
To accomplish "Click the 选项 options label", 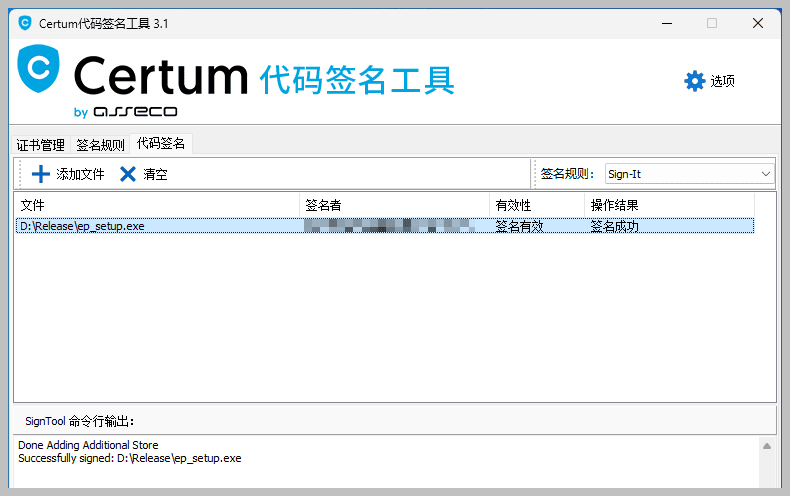I will (x=722, y=81).
